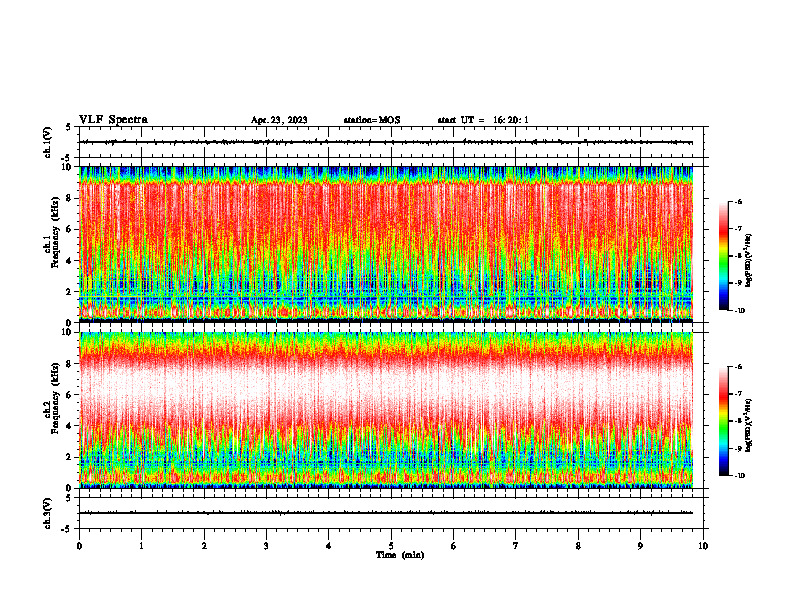
Task: Click the "10" tick on time axis
Action: pos(703,546)
